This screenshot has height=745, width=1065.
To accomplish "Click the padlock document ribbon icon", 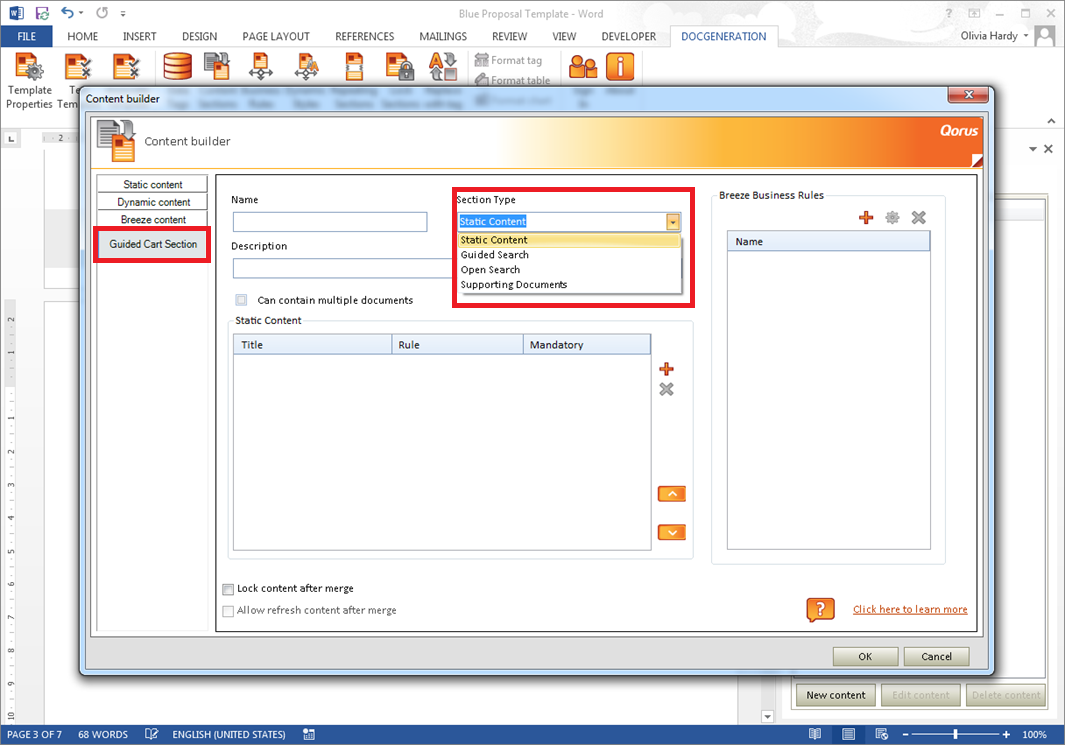I will coord(399,67).
